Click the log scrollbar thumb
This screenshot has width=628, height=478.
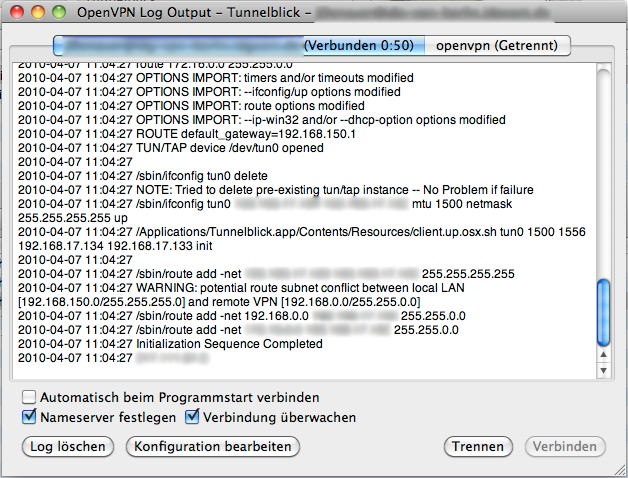tap(603, 313)
